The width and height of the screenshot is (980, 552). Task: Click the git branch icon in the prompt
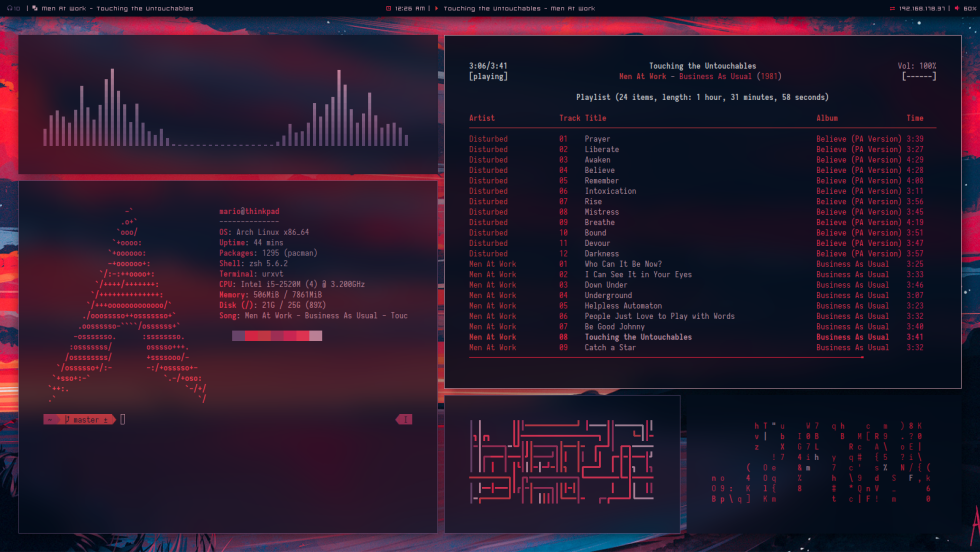click(x=67, y=419)
